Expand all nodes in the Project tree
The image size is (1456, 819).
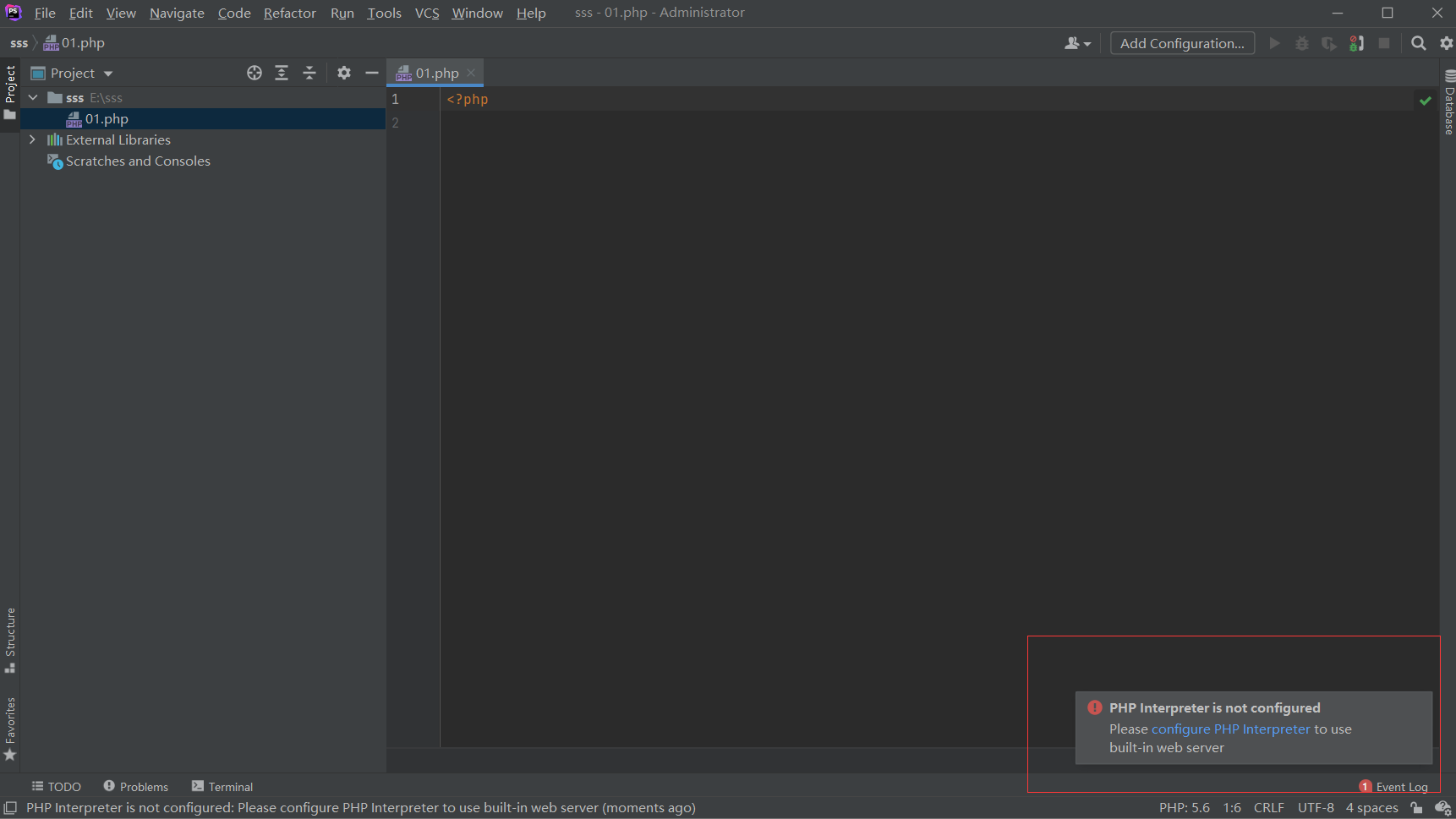282,73
